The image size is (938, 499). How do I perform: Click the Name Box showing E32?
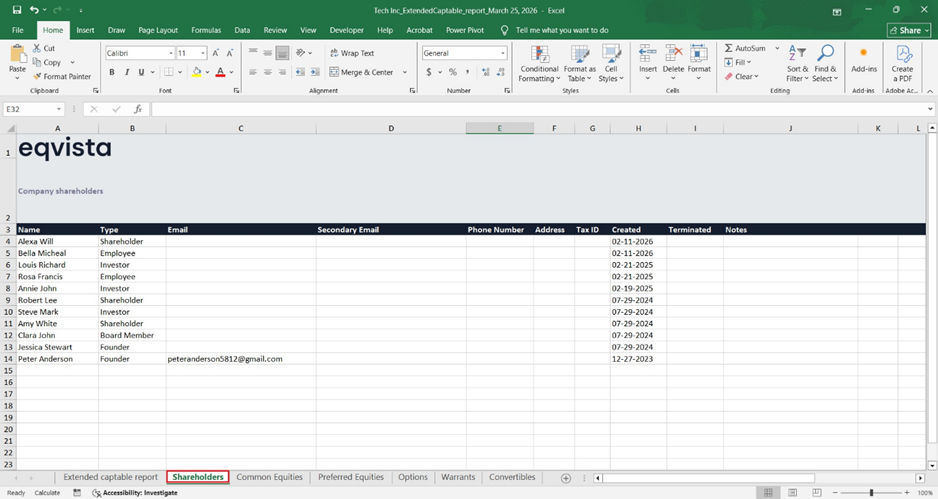tap(30, 109)
